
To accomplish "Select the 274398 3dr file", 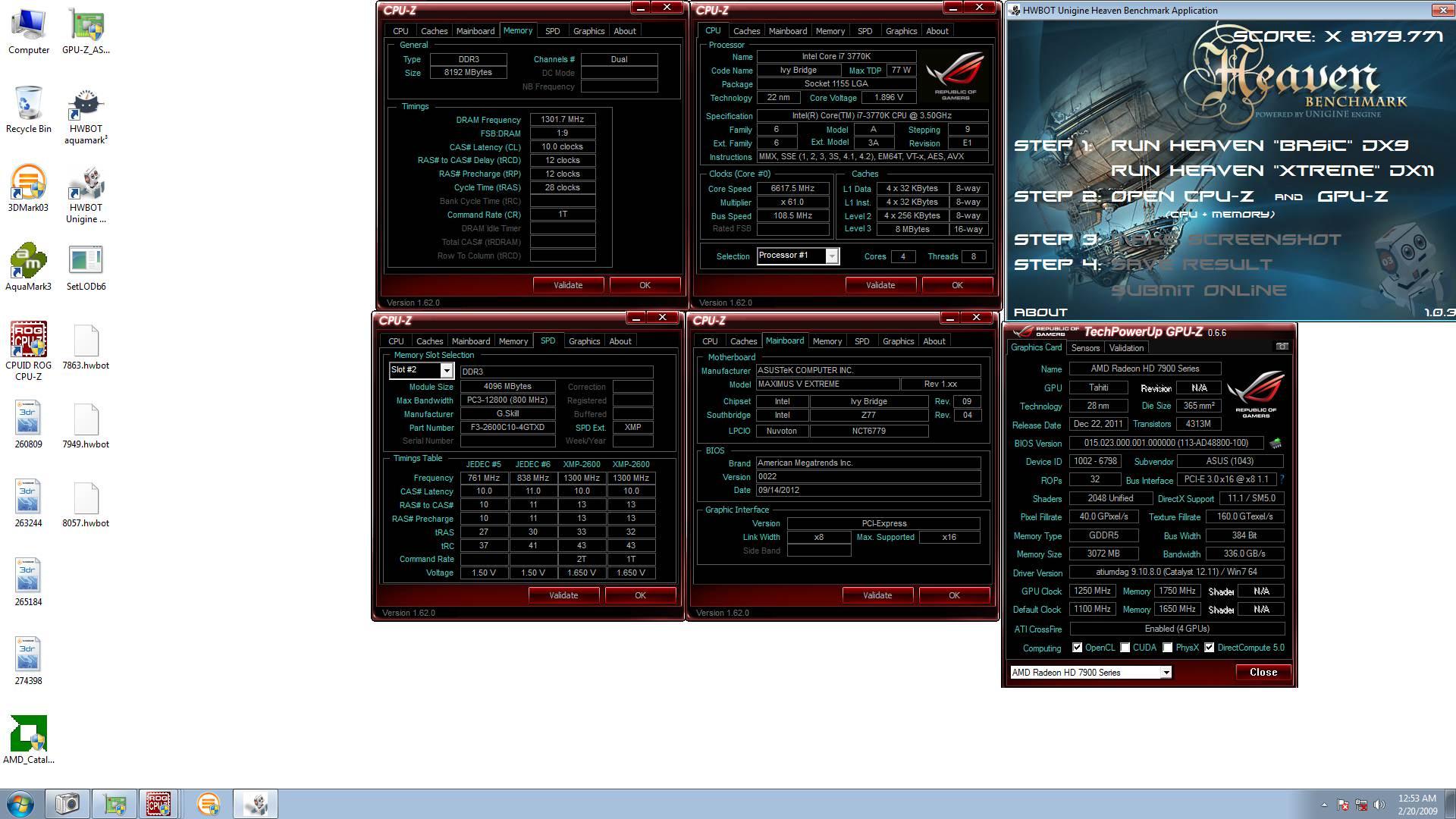I will 29,663.
